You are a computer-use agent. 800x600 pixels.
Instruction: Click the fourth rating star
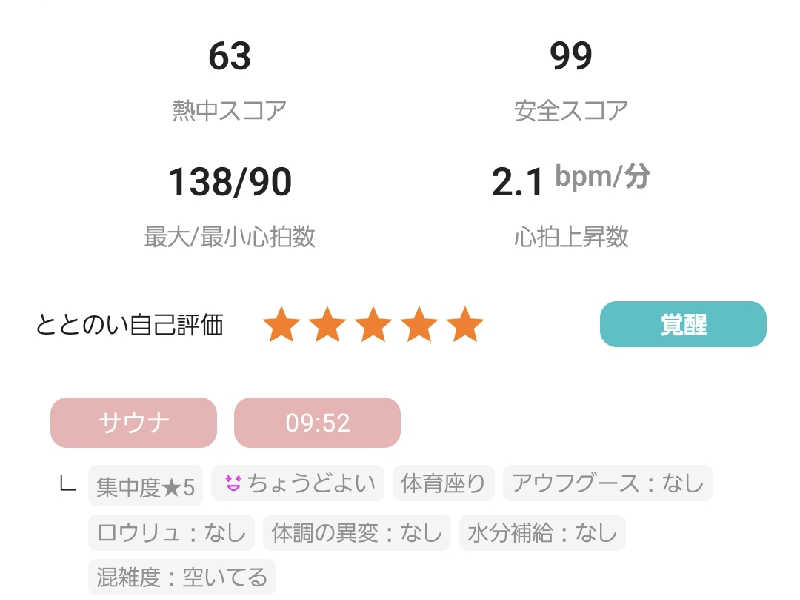[419, 325]
